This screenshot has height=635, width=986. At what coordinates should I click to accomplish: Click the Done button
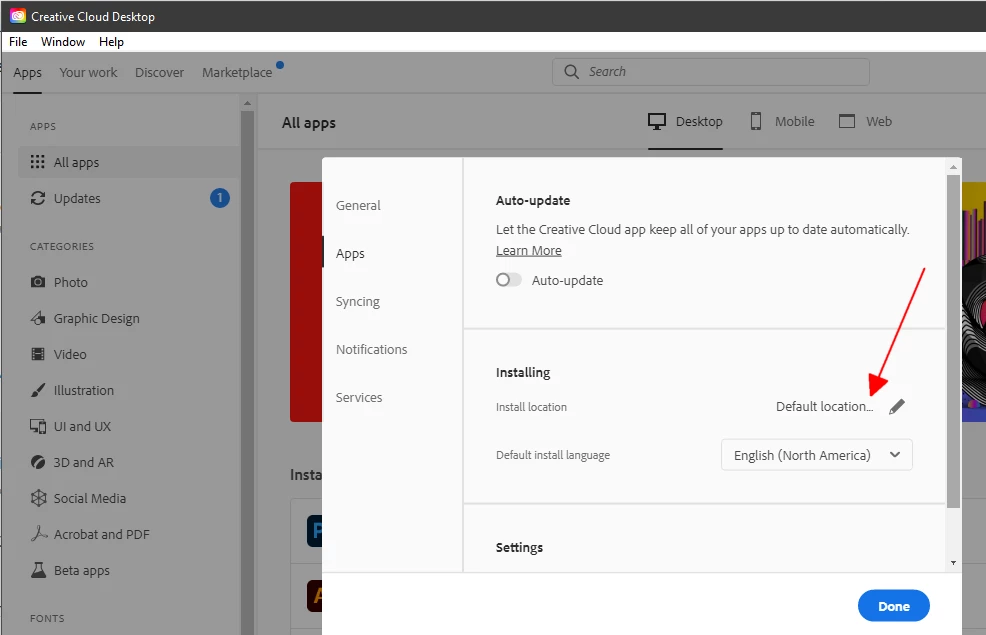click(x=894, y=606)
